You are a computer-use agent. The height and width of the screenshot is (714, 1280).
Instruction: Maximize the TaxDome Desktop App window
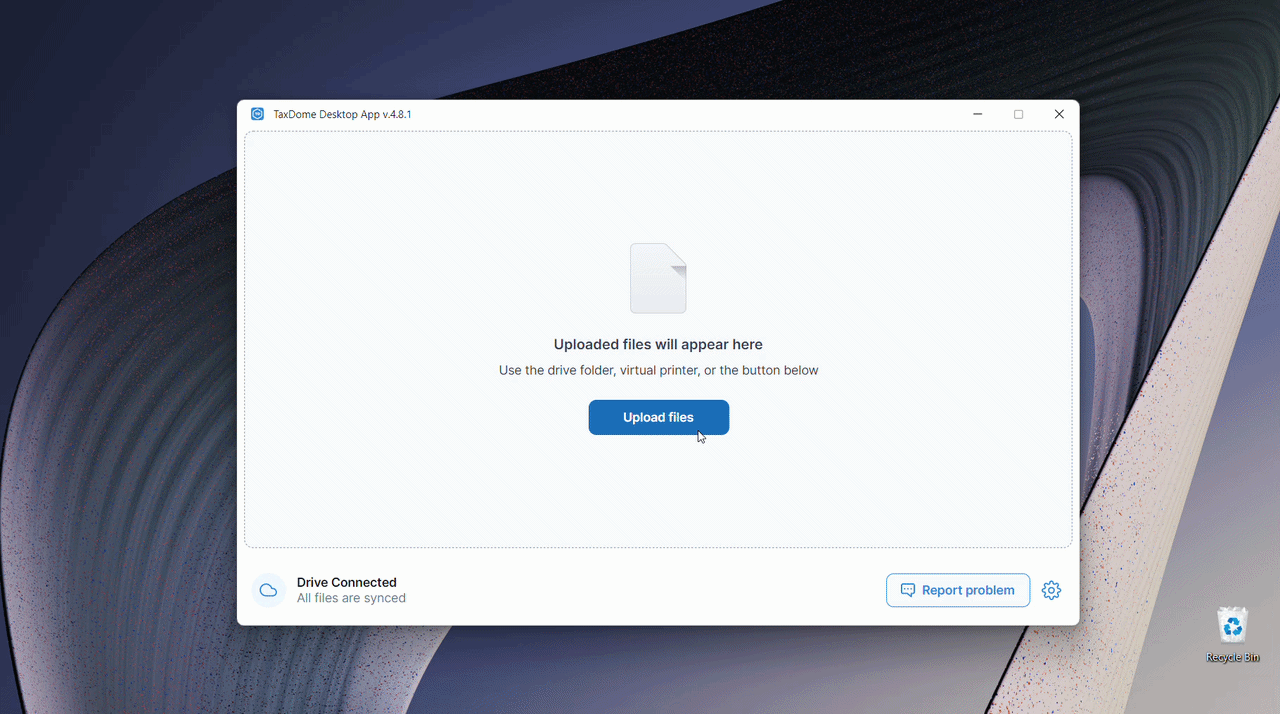[1018, 114]
